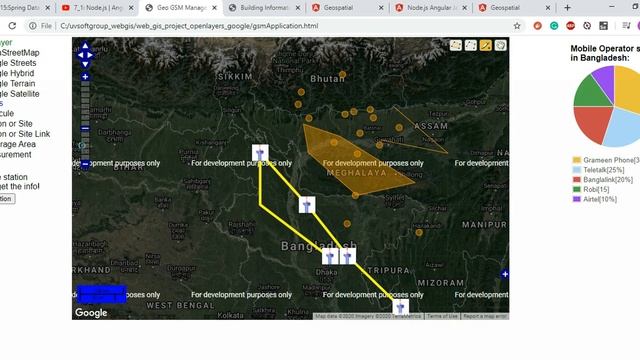Click the red ABP extension icon
The width and height of the screenshot is (640, 360).
(571, 26)
